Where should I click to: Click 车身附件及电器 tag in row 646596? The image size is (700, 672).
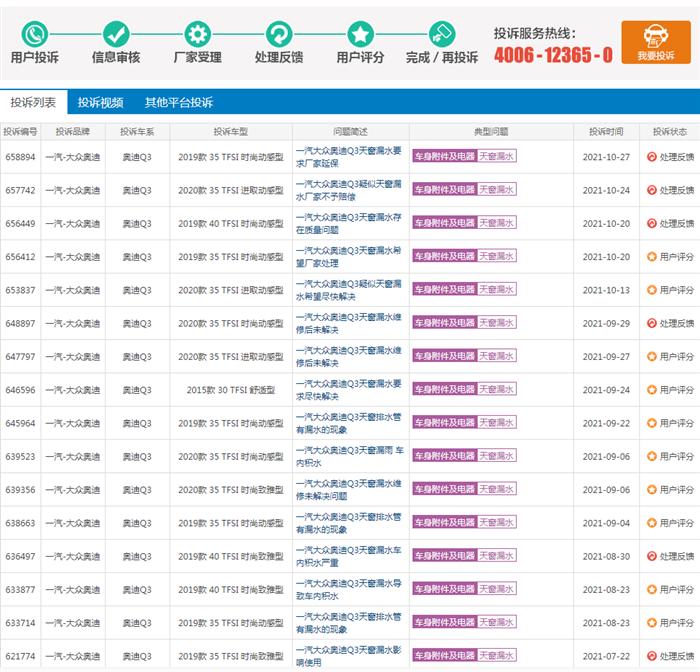[445, 389]
